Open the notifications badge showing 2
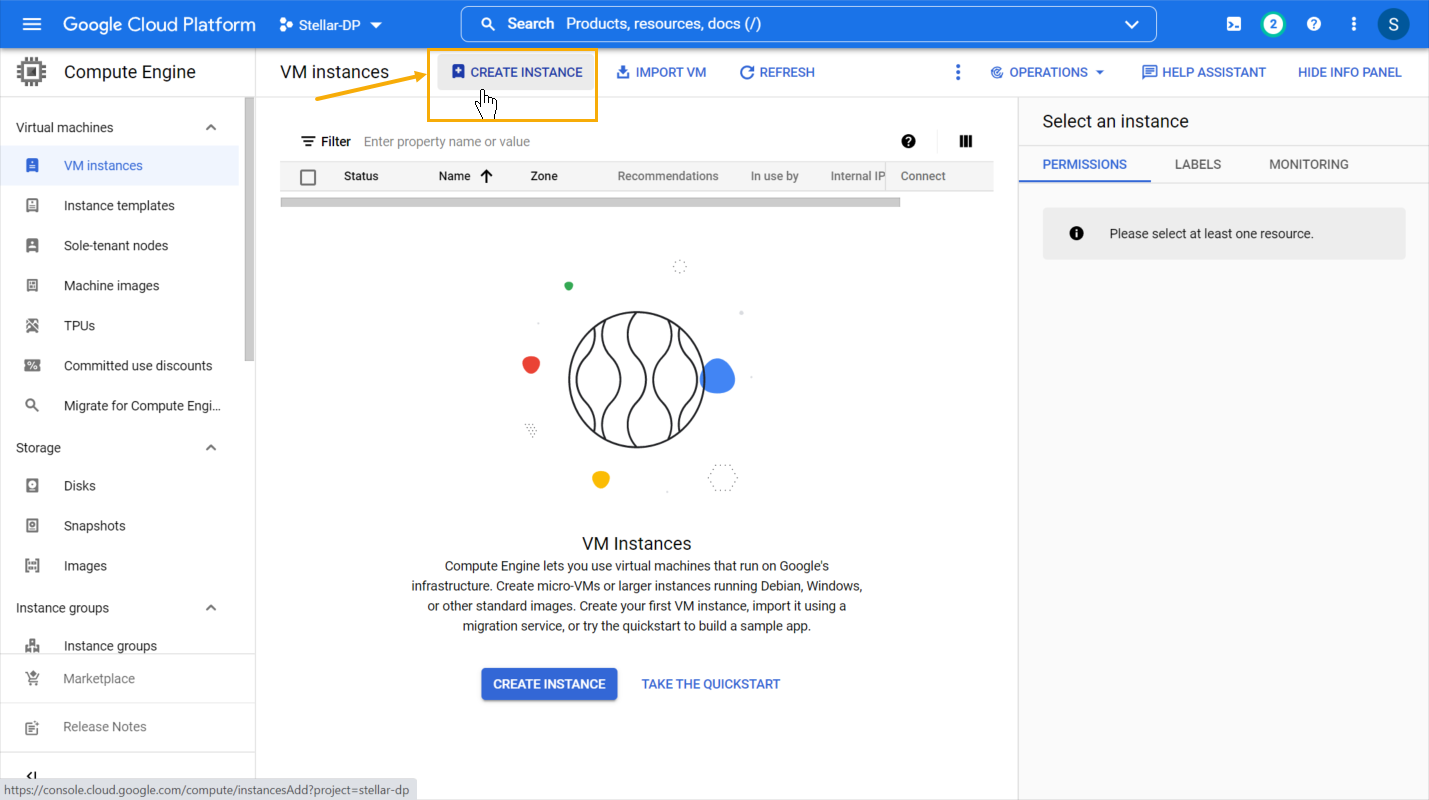1429x800 pixels. [x=1273, y=24]
